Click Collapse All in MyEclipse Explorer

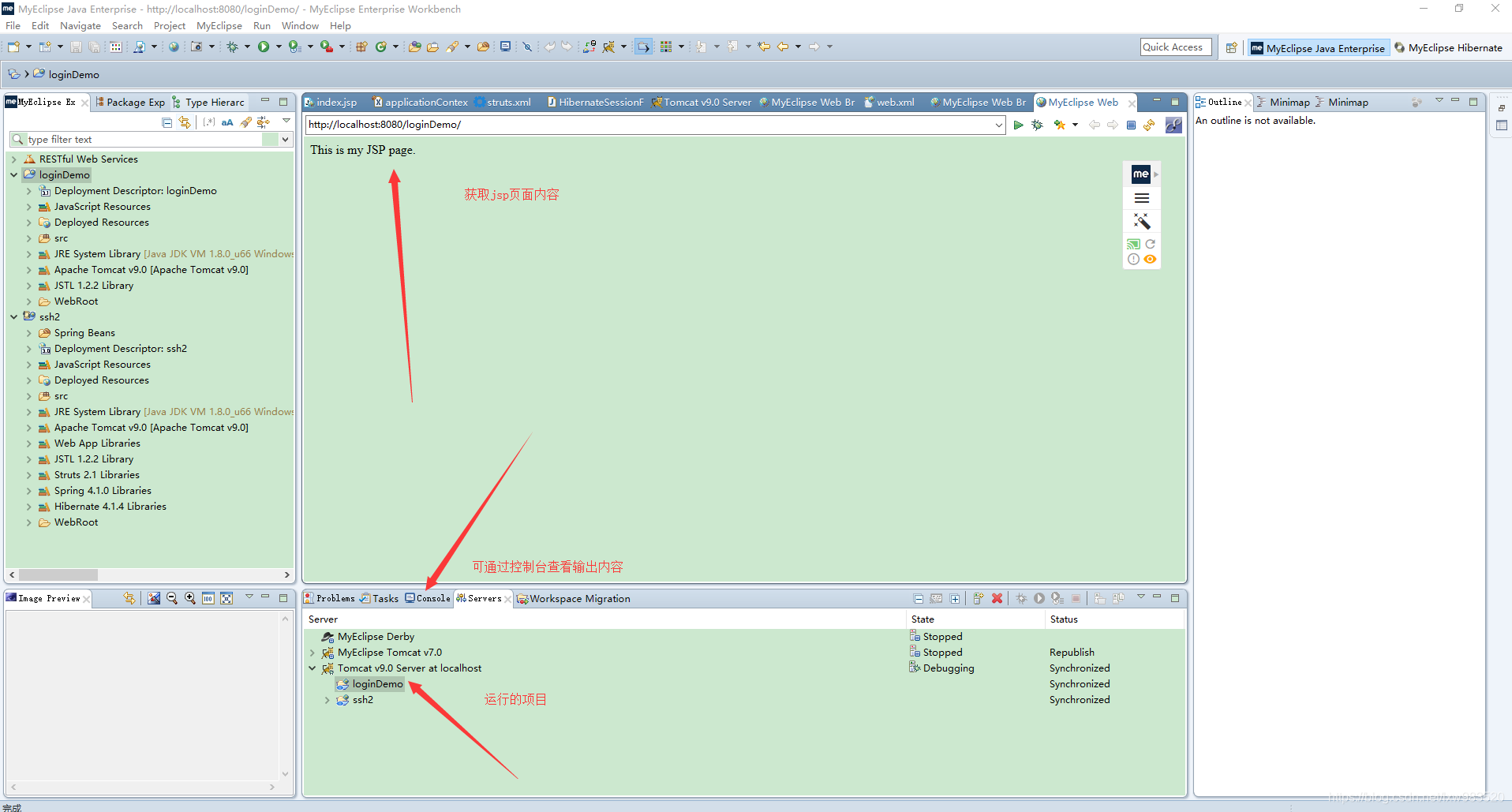[x=167, y=122]
